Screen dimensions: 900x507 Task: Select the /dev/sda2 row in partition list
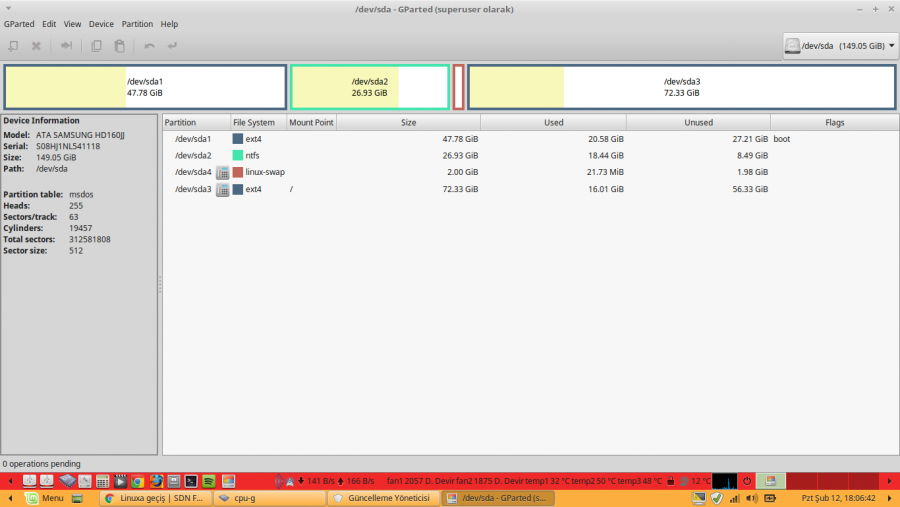tap(530, 156)
